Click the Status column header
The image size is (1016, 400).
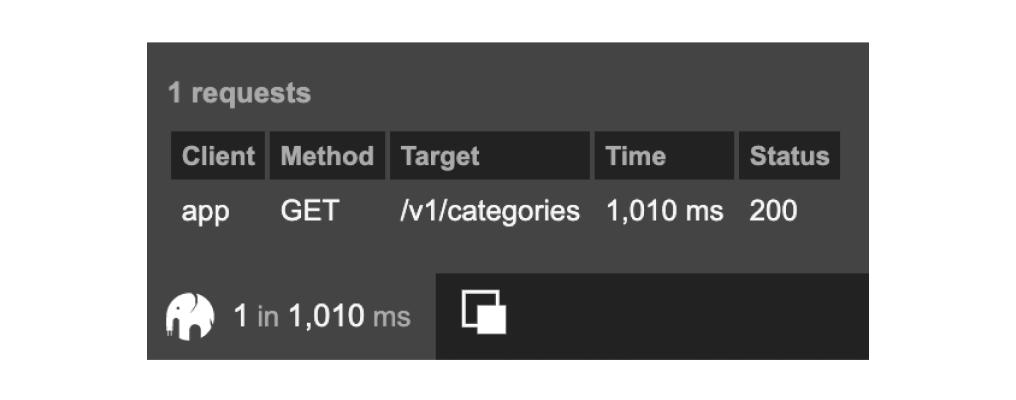(x=789, y=156)
